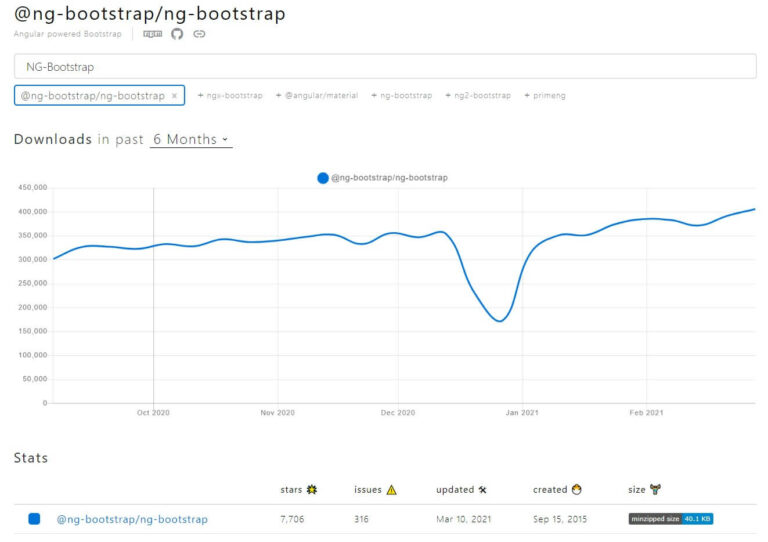Viewport: 768px width, 542px height.
Task: Open @ng-bootstrap/ng-bootstrap link in Stats table
Action: click(x=132, y=519)
